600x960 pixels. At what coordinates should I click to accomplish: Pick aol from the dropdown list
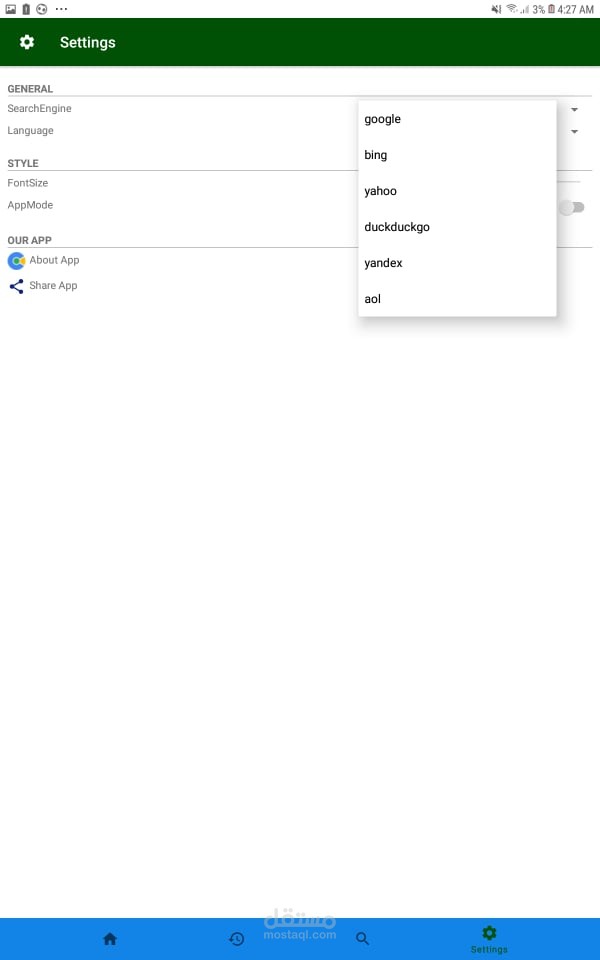coord(457,299)
